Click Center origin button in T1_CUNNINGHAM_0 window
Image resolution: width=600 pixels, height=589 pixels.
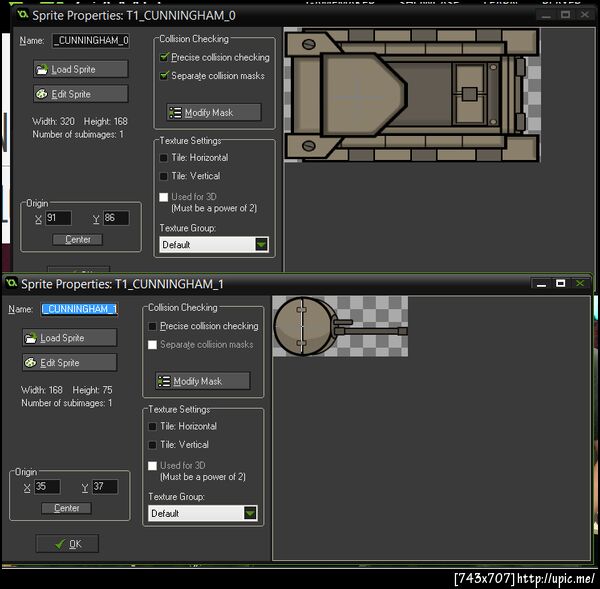(78, 240)
